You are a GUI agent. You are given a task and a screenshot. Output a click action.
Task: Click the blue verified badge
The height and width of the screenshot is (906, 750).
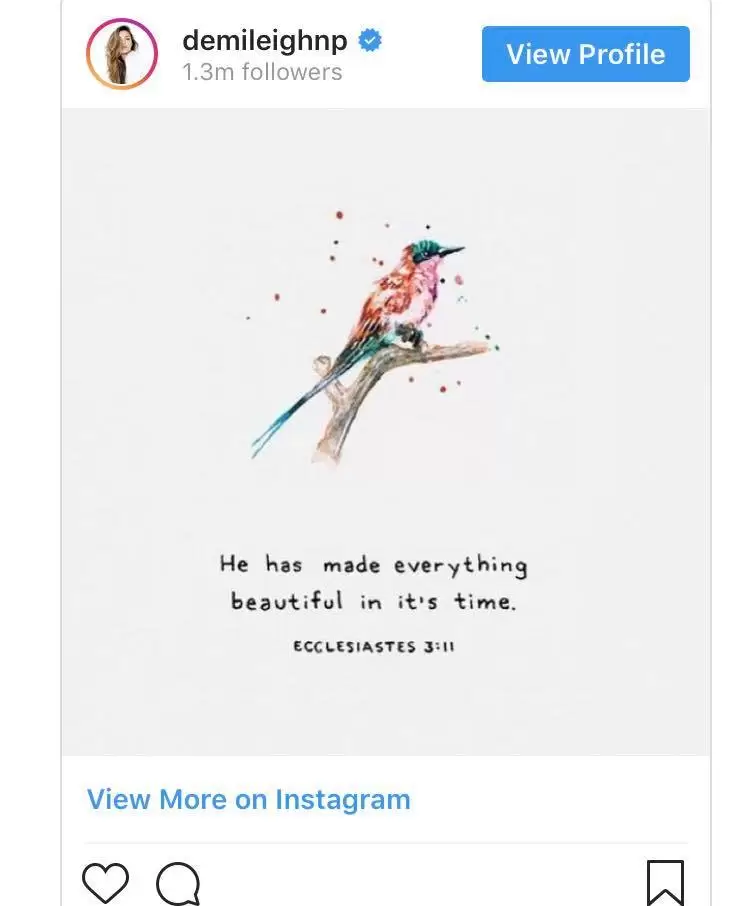[x=370, y=40]
